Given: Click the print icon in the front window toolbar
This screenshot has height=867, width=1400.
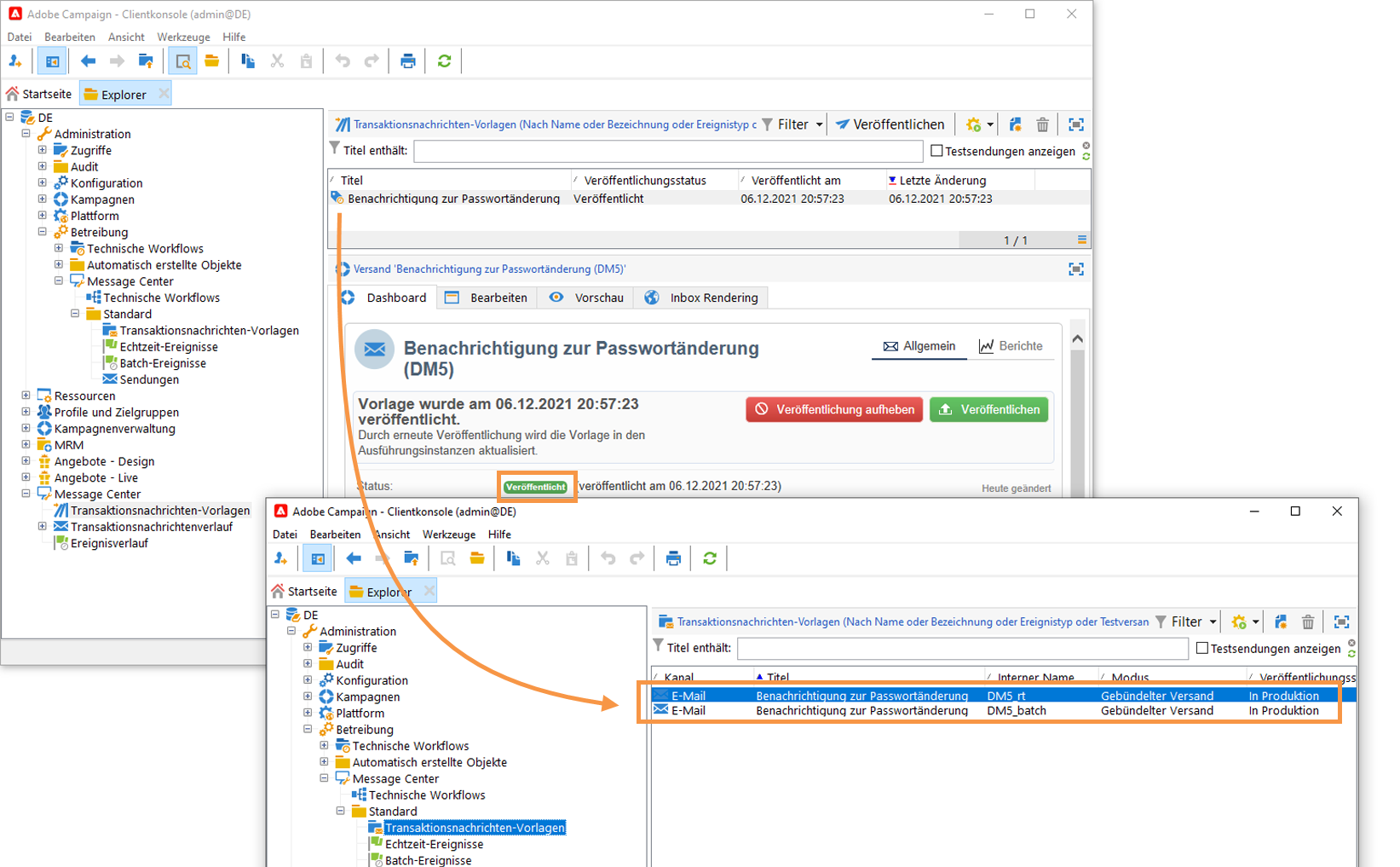Looking at the screenshot, I should [x=673, y=558].
